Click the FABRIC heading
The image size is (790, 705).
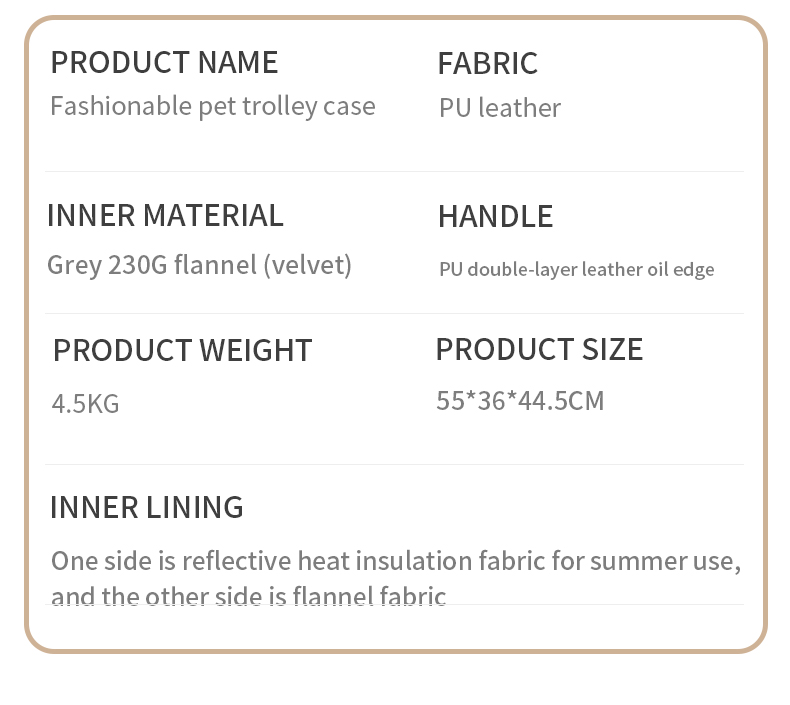click(488, 63)
